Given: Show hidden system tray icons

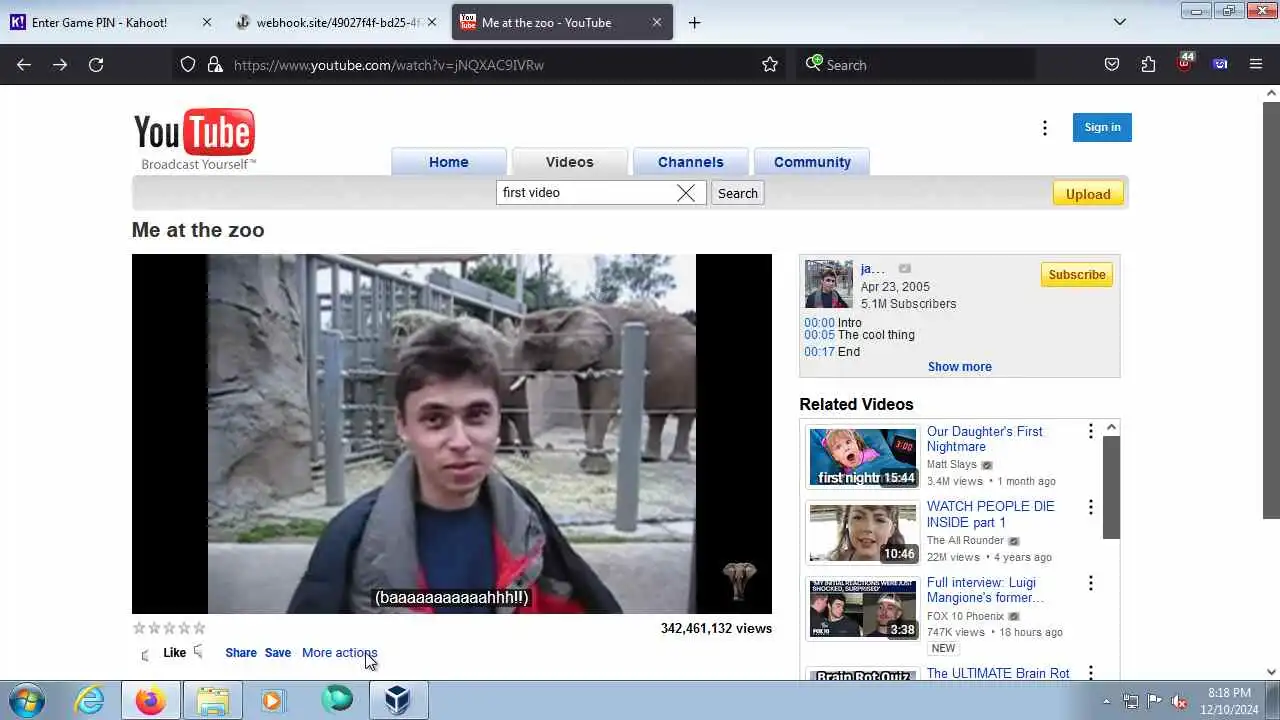Looking at the screenshot, I should coord(1106,701).
